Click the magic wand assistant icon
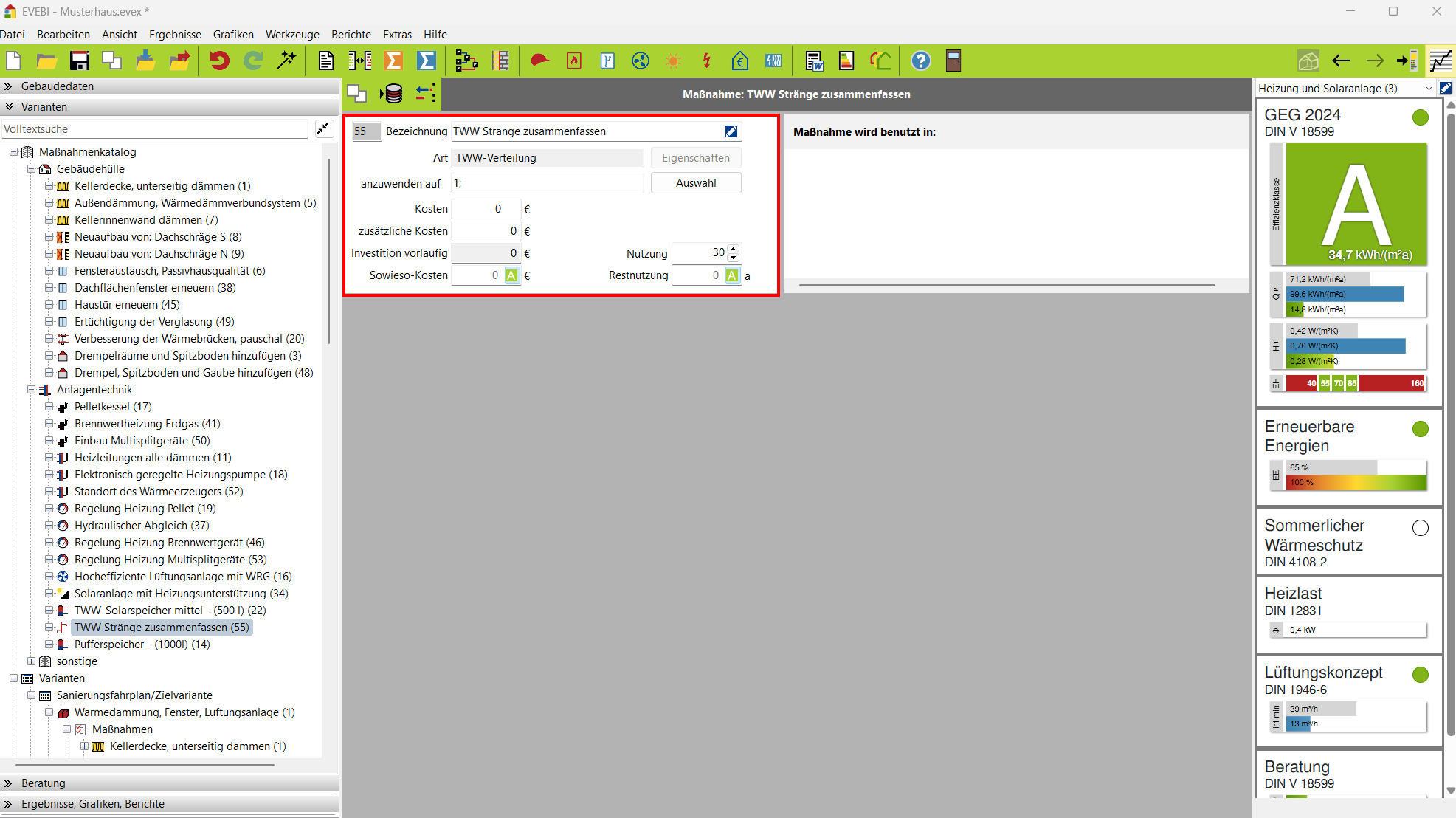The height and width of the screenshot is (818, 1456). 286,61
